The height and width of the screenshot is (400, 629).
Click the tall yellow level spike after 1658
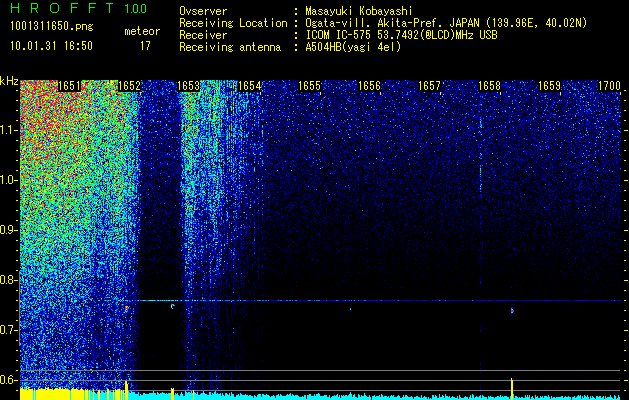(512, 388)
